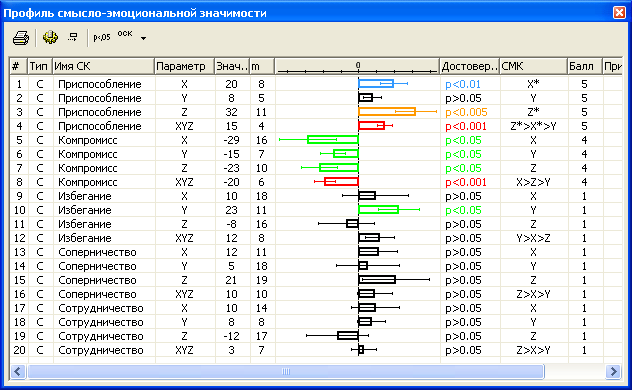Click score '4' in row 6

click(x=584, y=154)
